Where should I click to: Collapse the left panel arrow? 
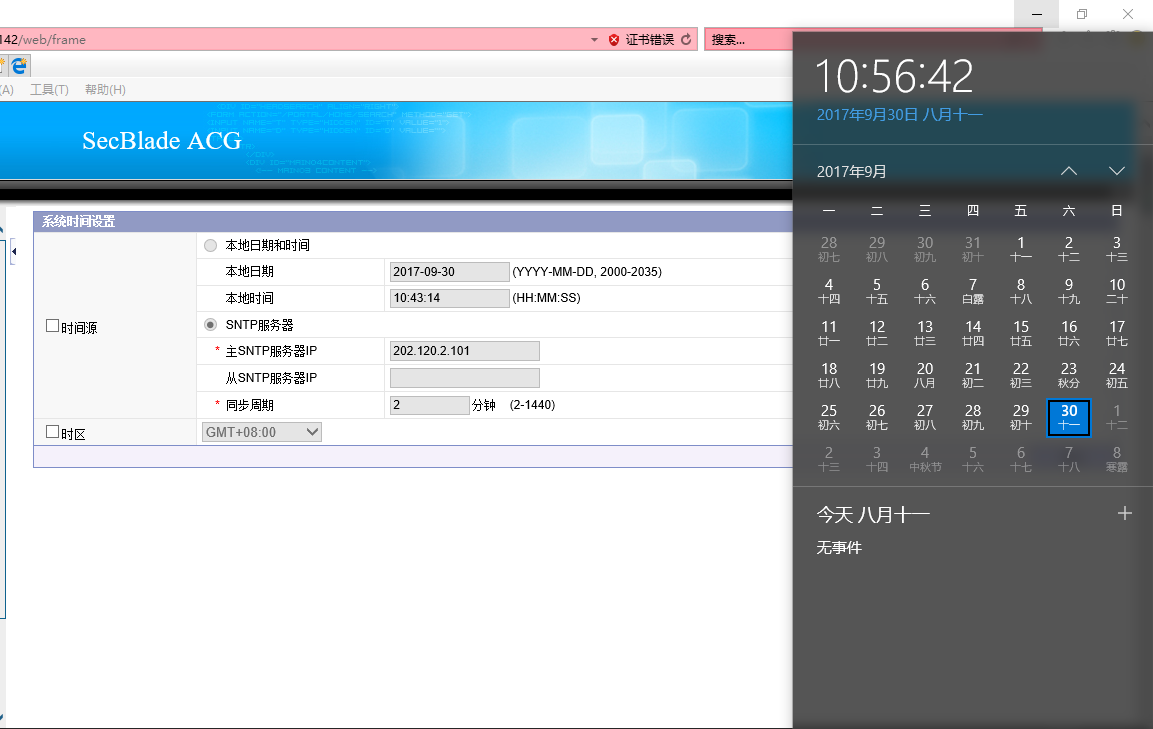pyautogui.click(x=14, y=252)
